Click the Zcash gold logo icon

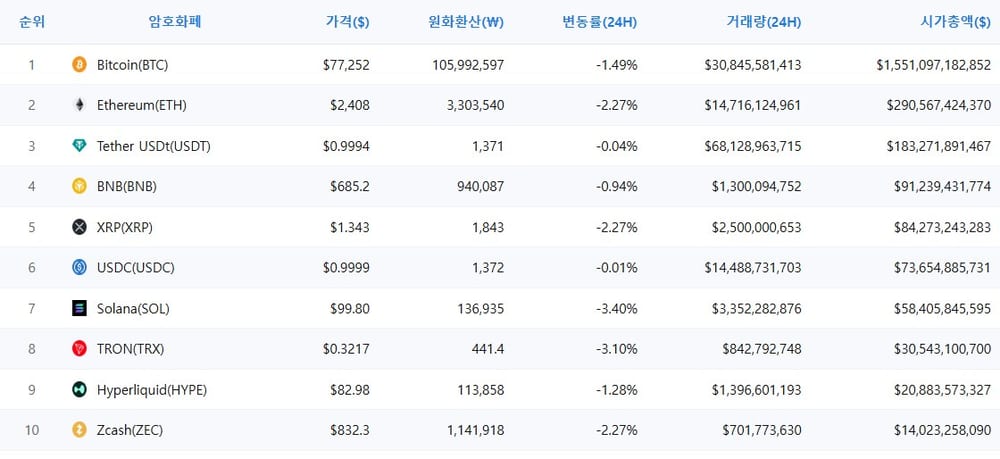pos(79,430)
